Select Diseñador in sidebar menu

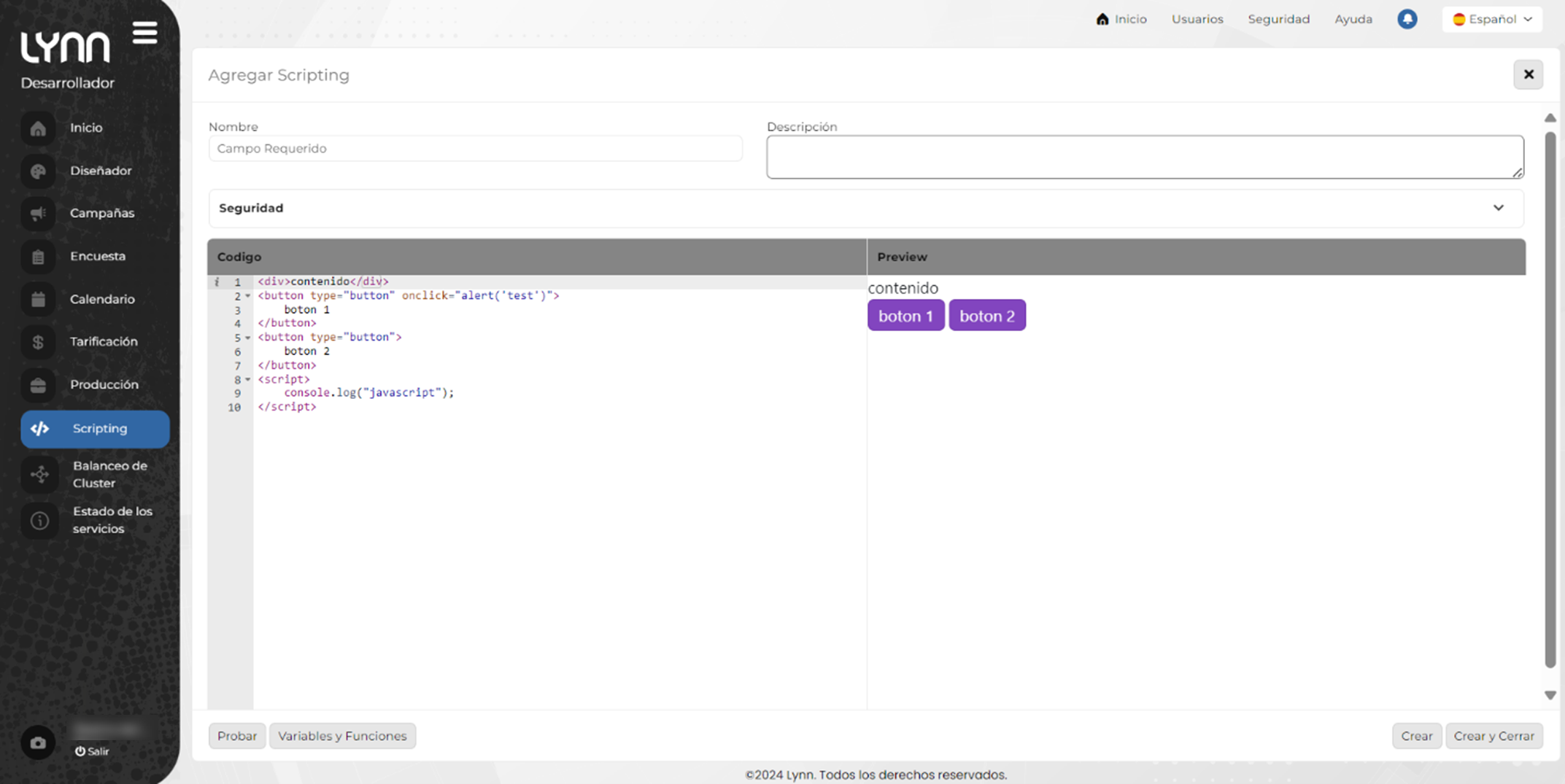101,171
